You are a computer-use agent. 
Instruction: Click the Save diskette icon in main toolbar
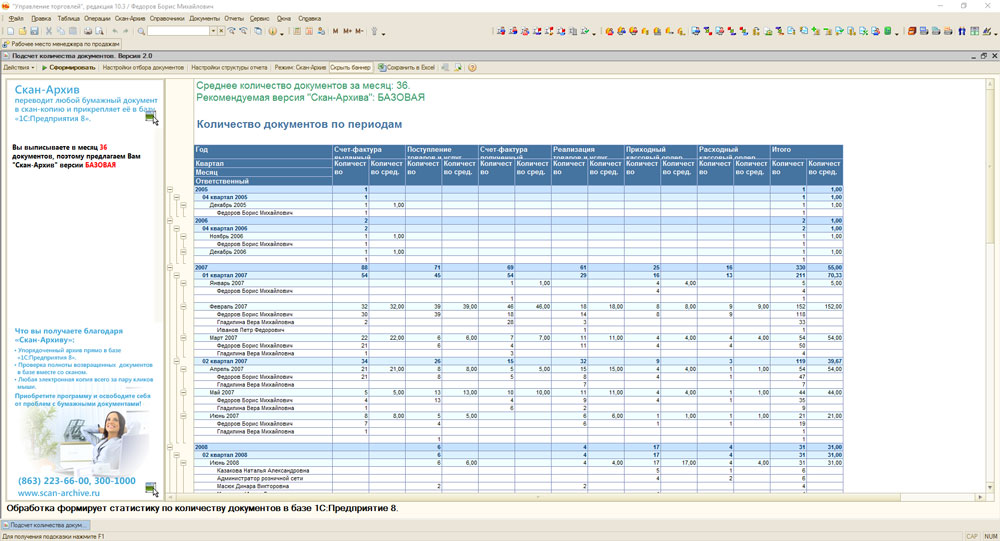click(36, 31)
